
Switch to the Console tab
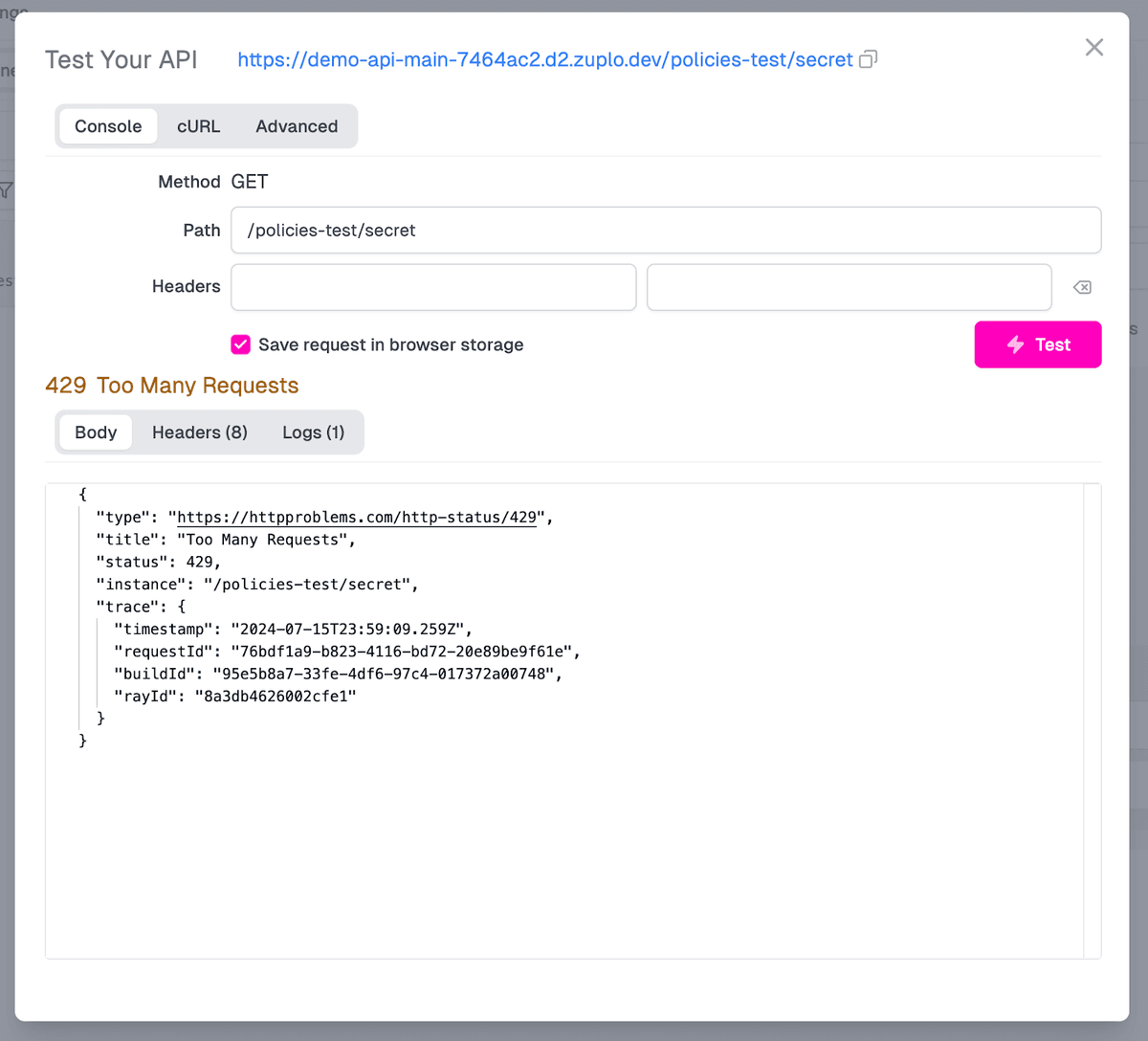click(108, 126)
